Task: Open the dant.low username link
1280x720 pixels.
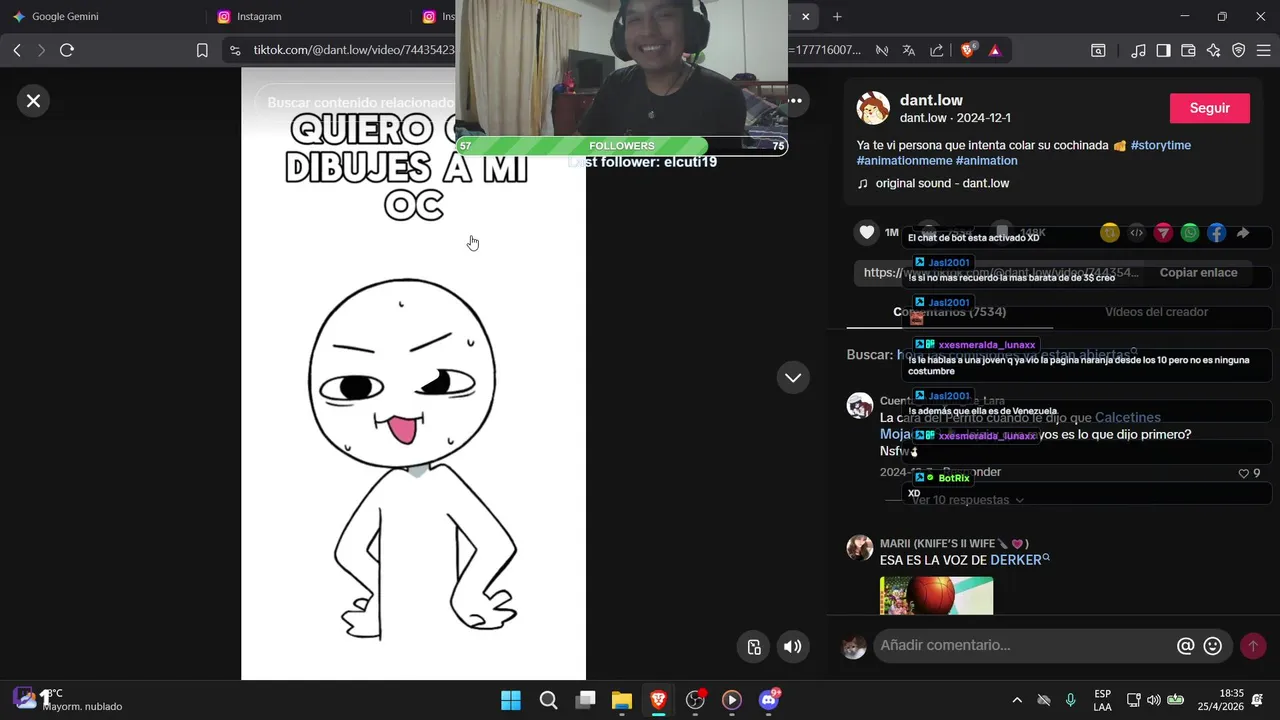Action: pos(931,100)
